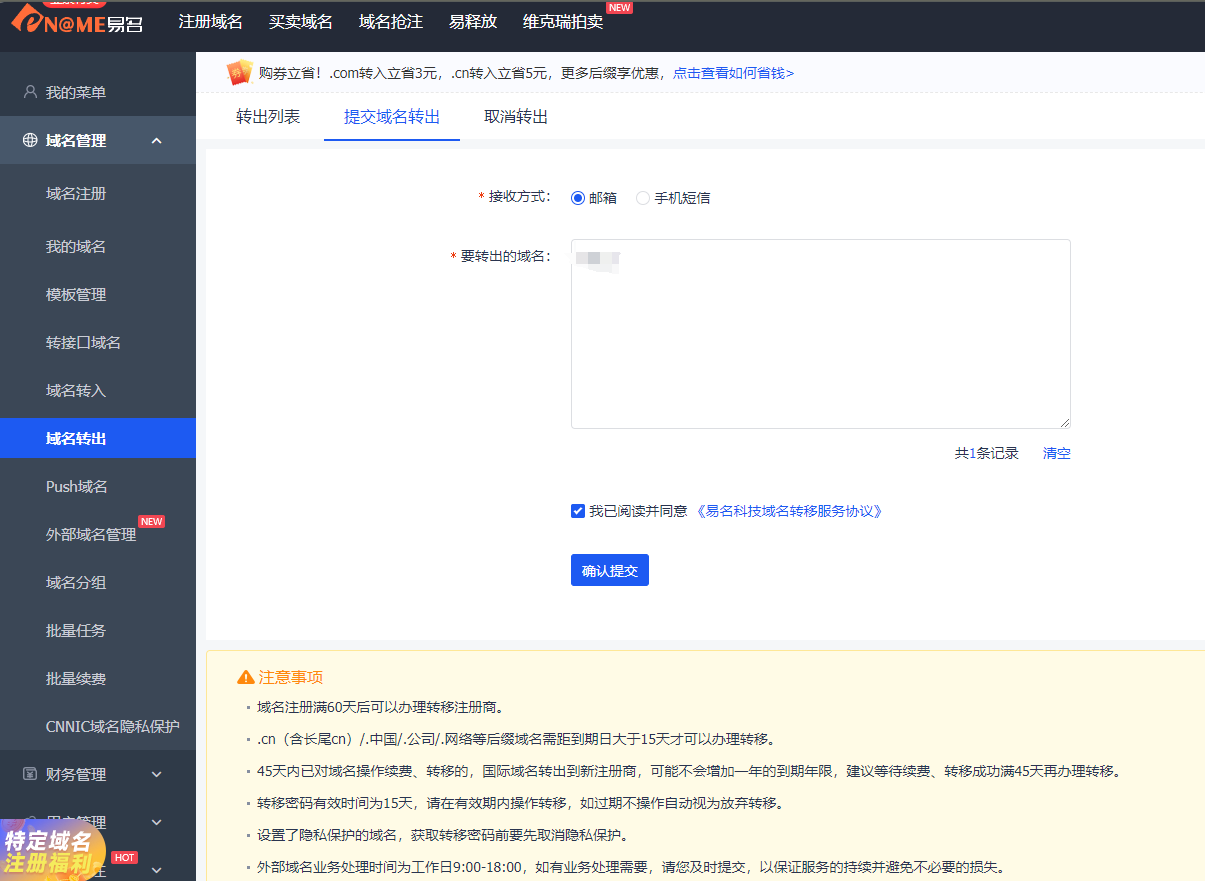The image size is (1205, 881).
Task: Open the 特定域名注册福利 promo badge
Action: pos(52,851)
